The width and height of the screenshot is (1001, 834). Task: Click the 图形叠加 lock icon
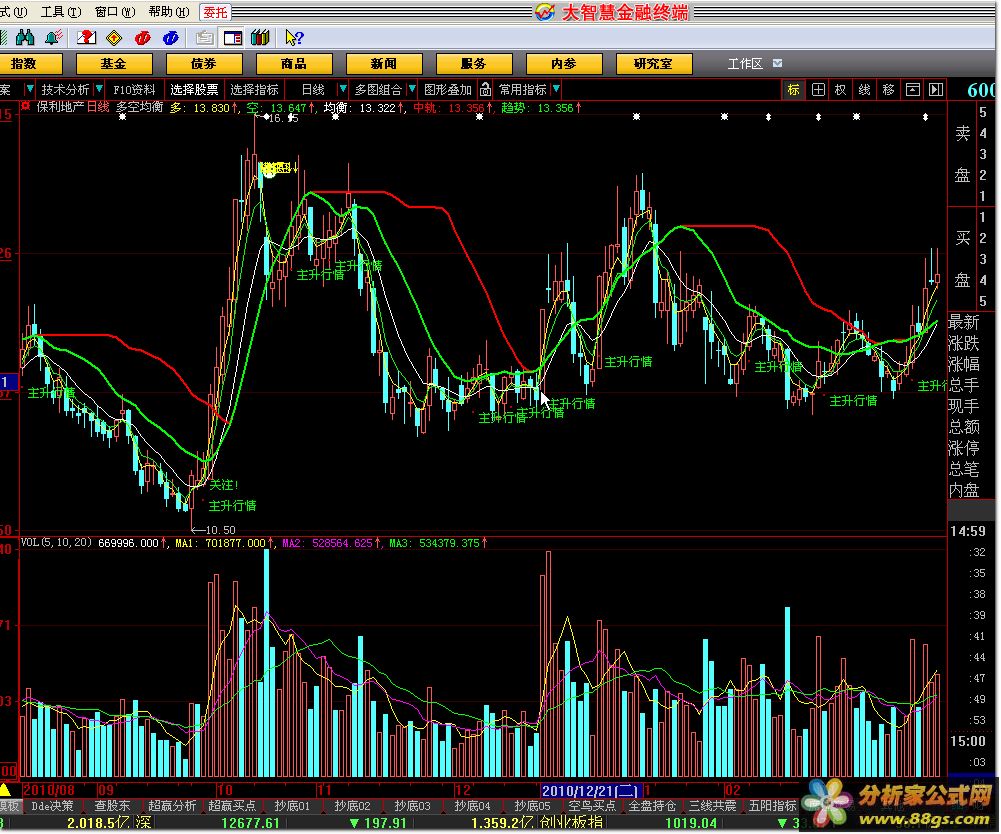pos(485,89)
